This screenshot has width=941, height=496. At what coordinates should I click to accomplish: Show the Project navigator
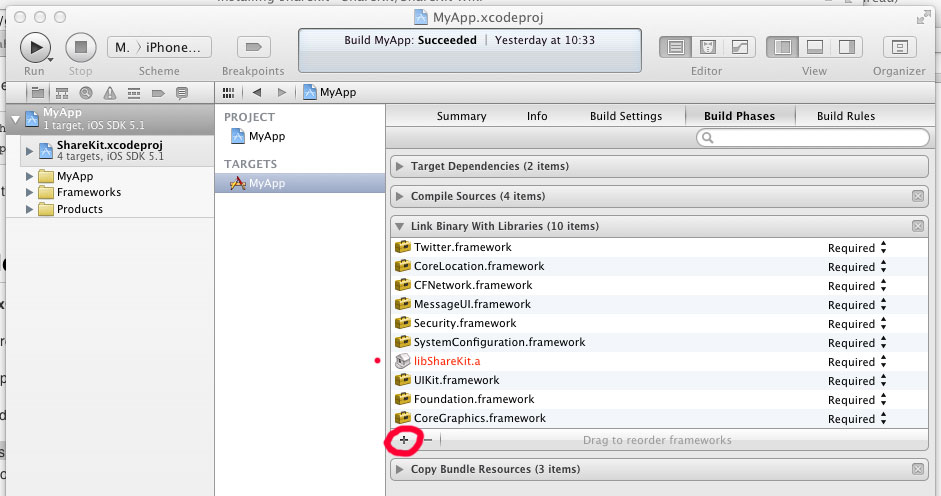38,92
